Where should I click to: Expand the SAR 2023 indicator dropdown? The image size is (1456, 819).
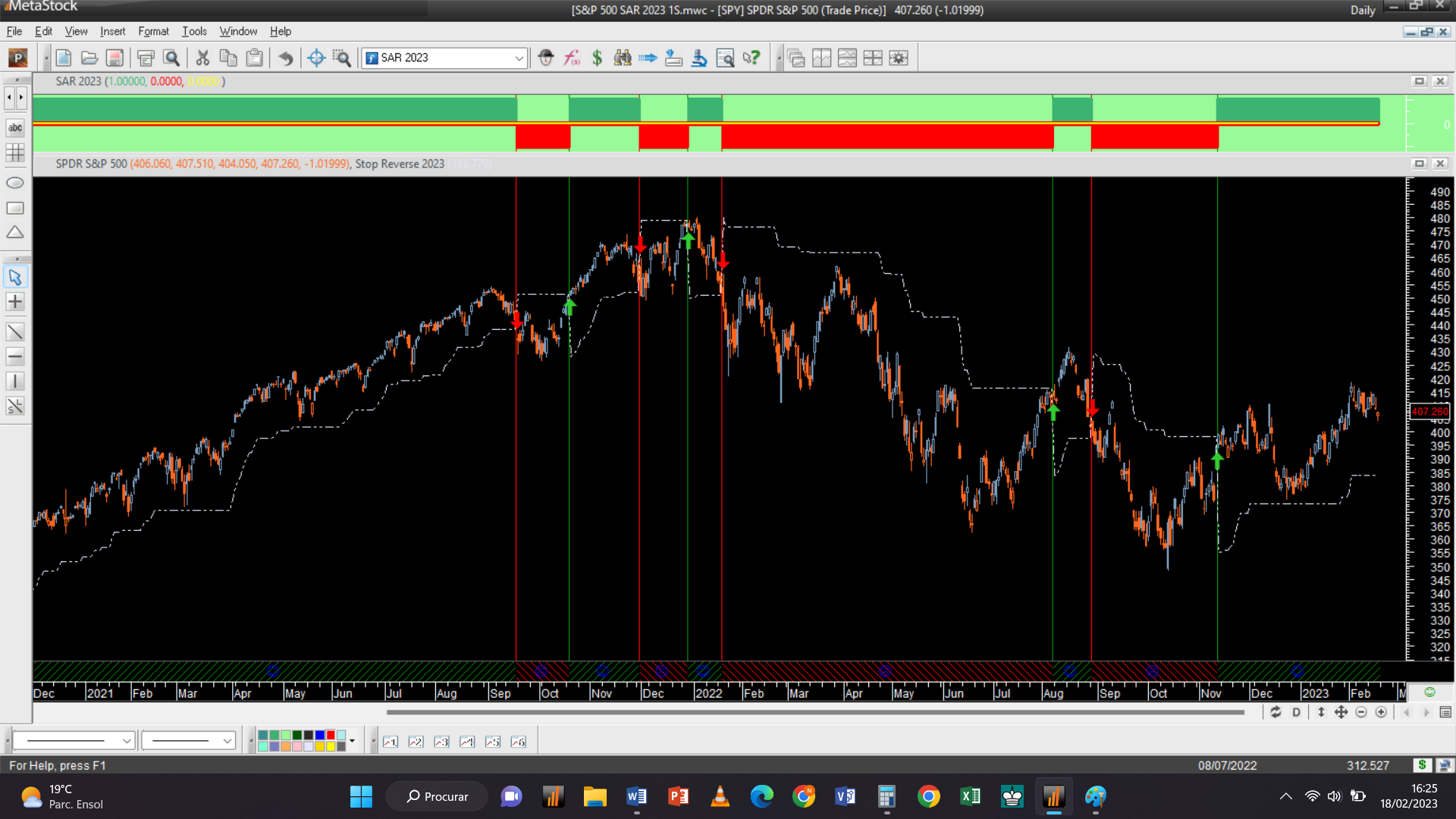pyautogui.click(x=519, y=58)
